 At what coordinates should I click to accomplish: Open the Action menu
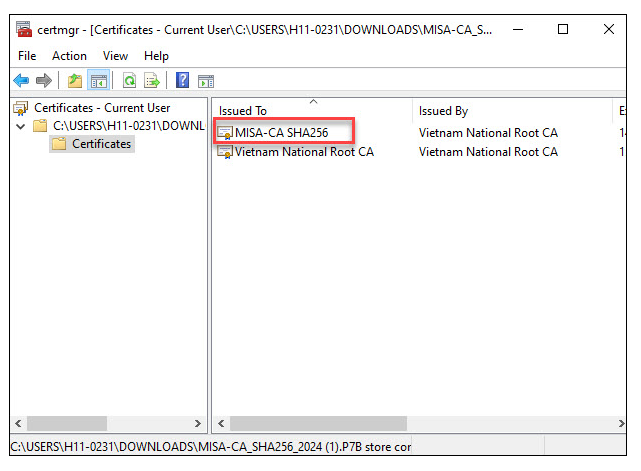tap(69, 56)
